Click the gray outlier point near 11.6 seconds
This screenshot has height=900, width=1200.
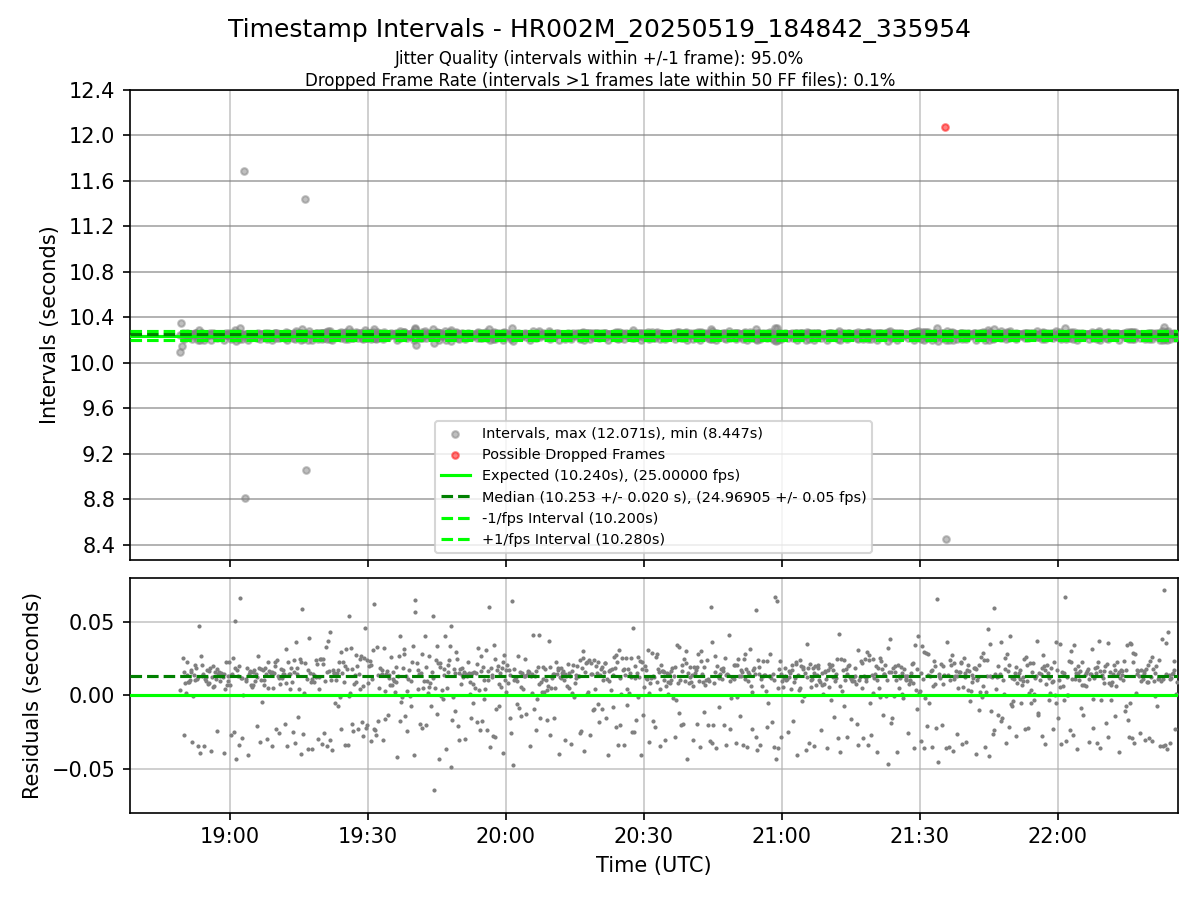pos(244,171)
